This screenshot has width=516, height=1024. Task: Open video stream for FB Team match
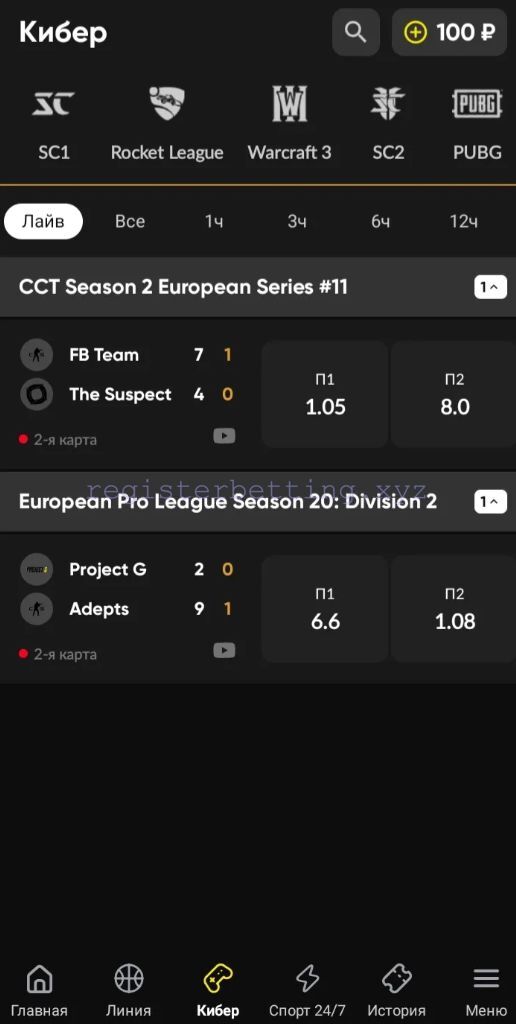coord(224,436)
